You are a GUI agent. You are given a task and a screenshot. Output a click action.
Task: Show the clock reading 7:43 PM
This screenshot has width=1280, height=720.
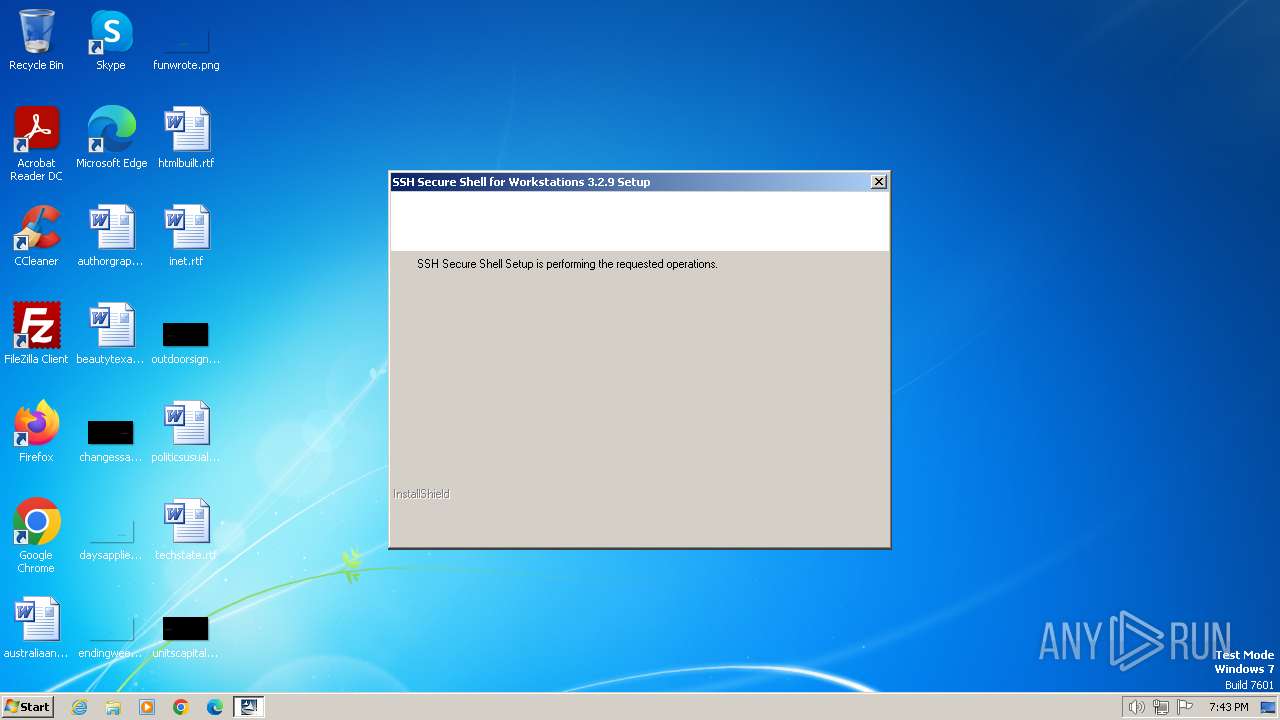(x=1228, y=707)
